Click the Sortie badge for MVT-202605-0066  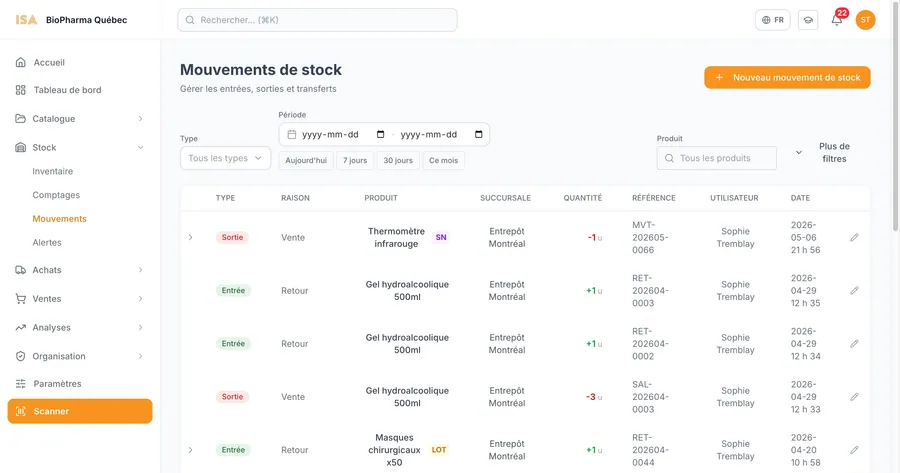pos(232,237)
